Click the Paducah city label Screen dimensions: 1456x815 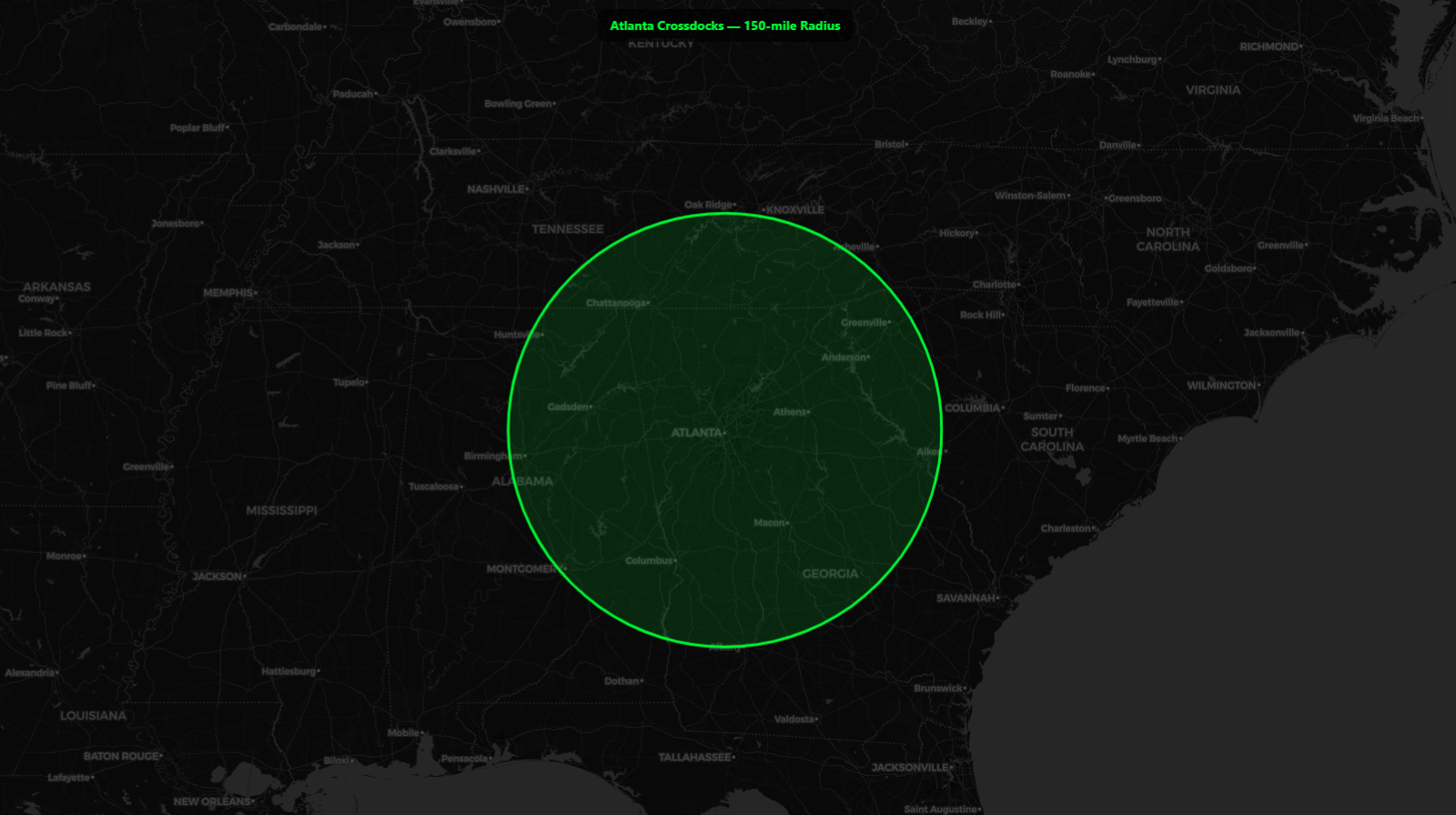point(353,94)
